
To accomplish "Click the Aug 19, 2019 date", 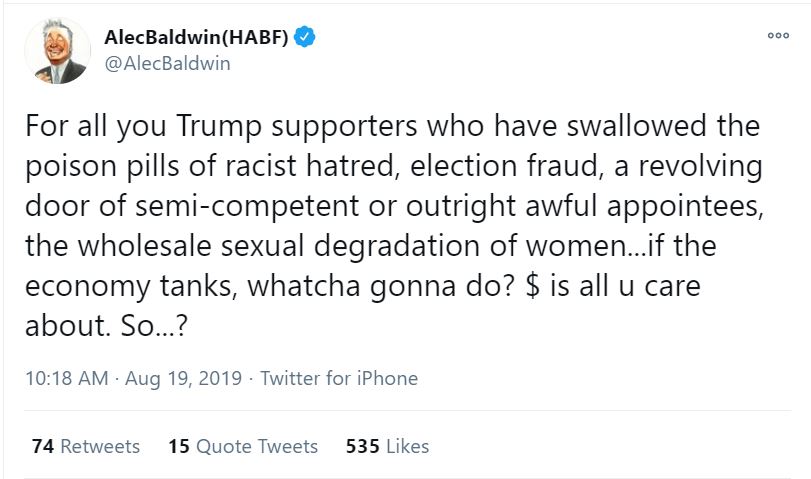I will tap(186, 379).
